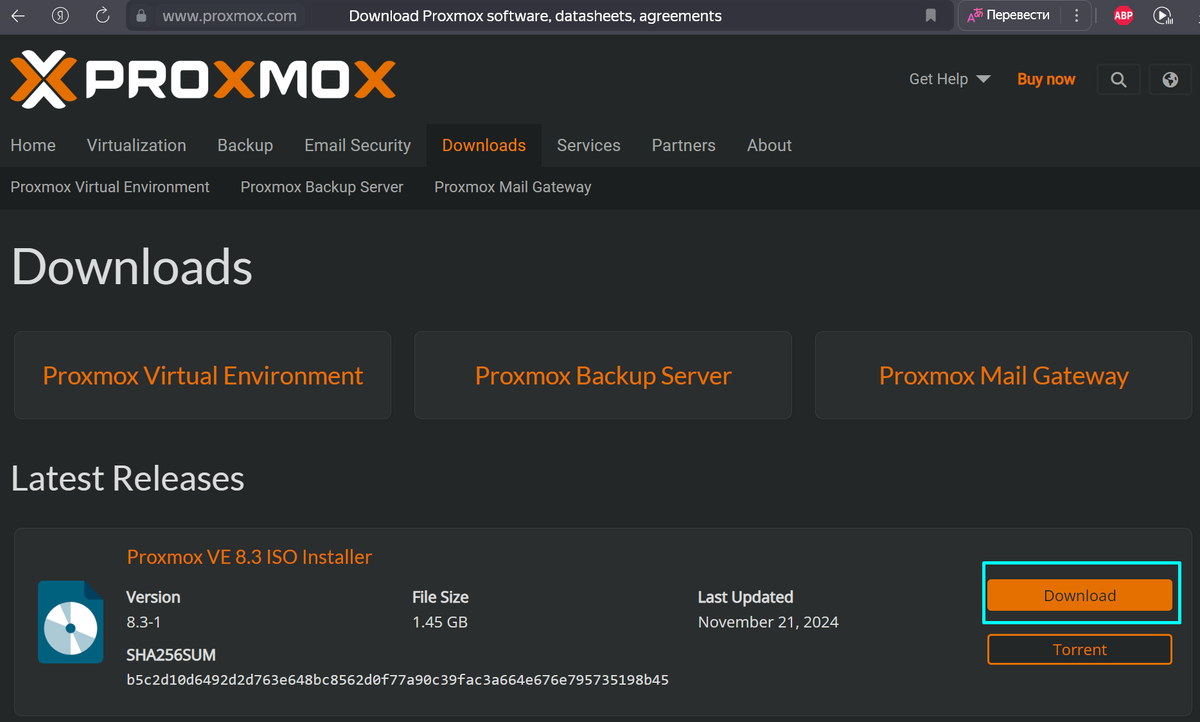The width and height of the screenshot is (1200, 722).
Task: Click the Proxmox logo
Action: tap(203, 80)
